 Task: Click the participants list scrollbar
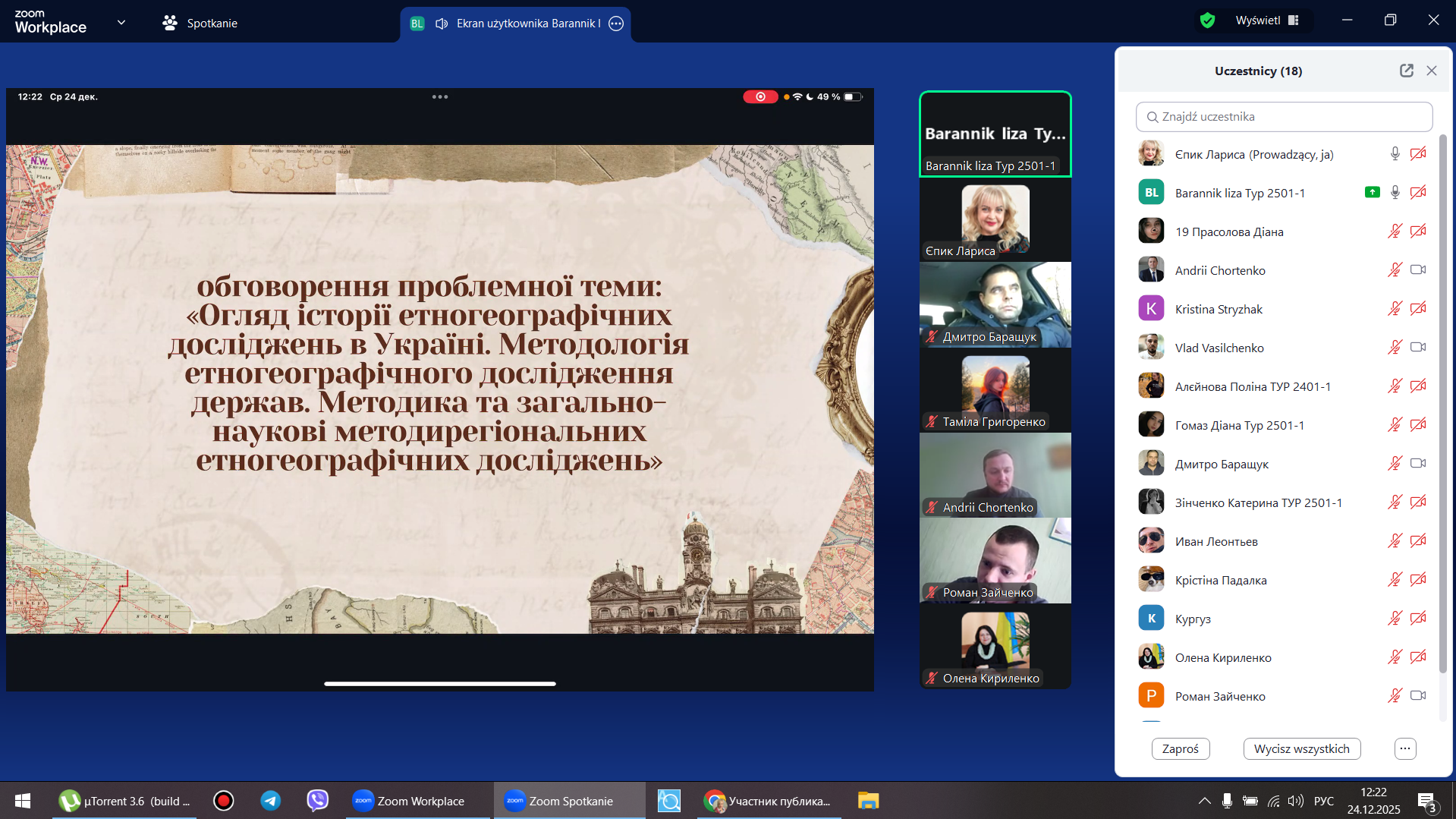(x=1442, y=402)
